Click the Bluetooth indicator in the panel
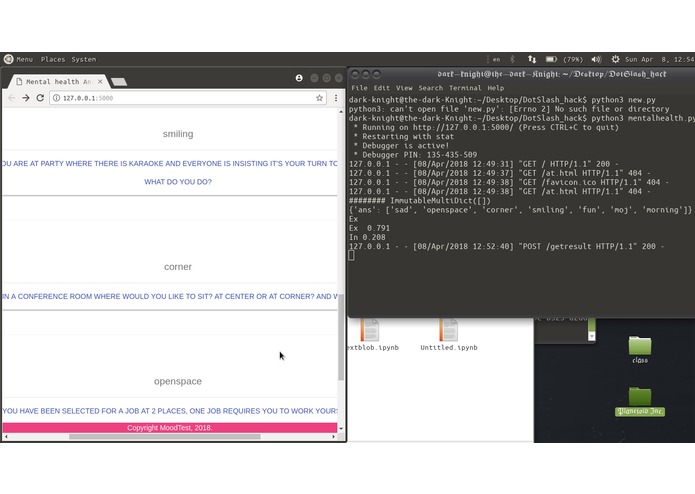Screen dimensions: 695x494 [x=512, y=59]
